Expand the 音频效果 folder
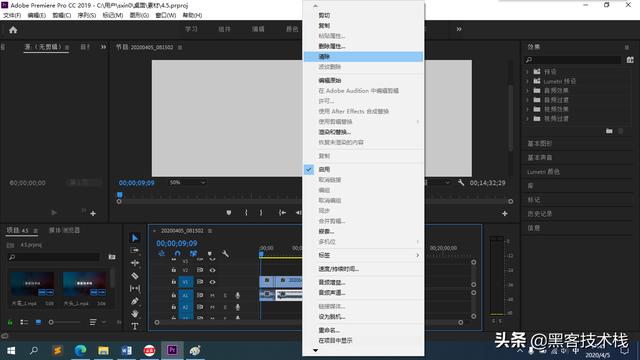 point(527,90)
